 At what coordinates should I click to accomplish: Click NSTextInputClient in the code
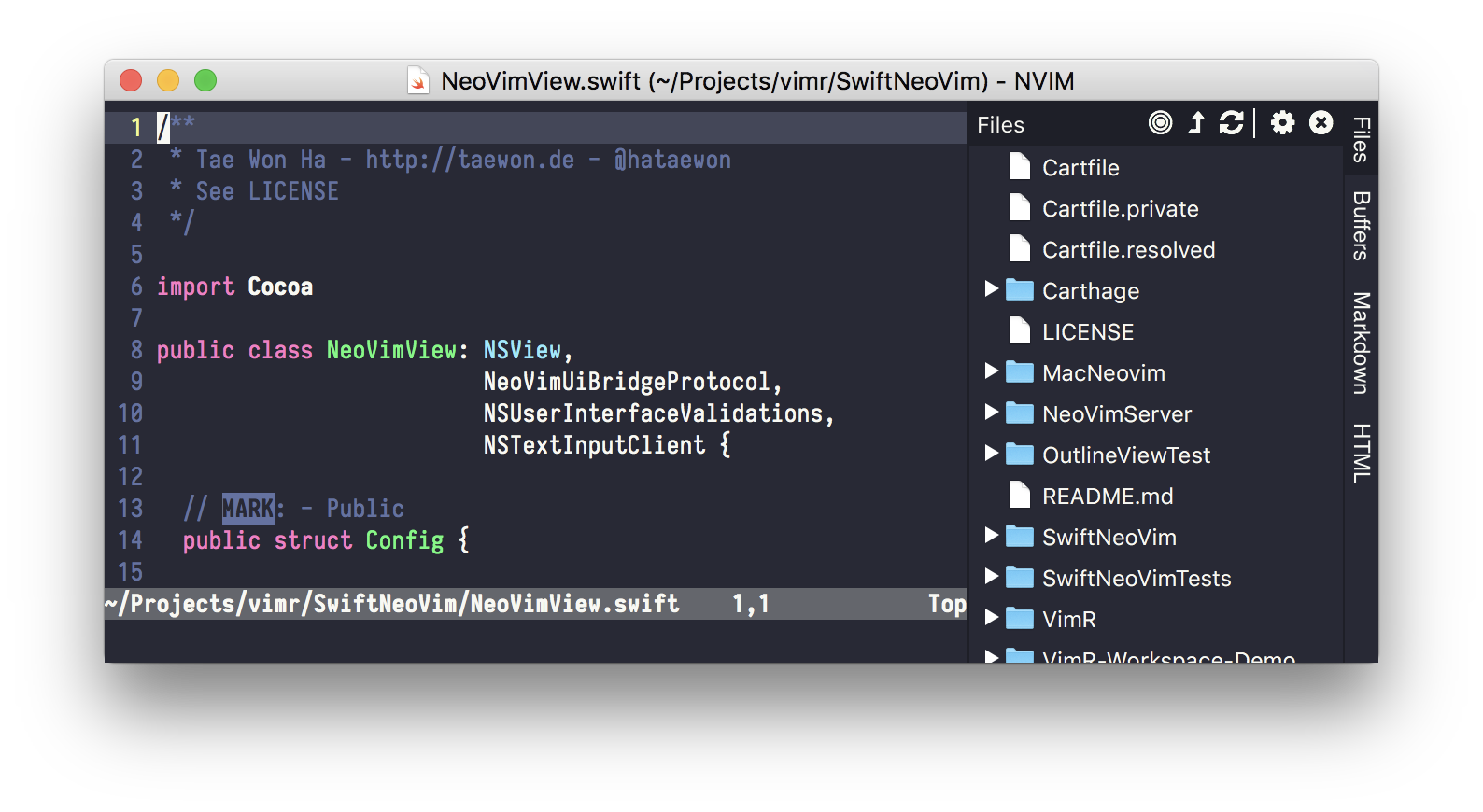[594, 445]
